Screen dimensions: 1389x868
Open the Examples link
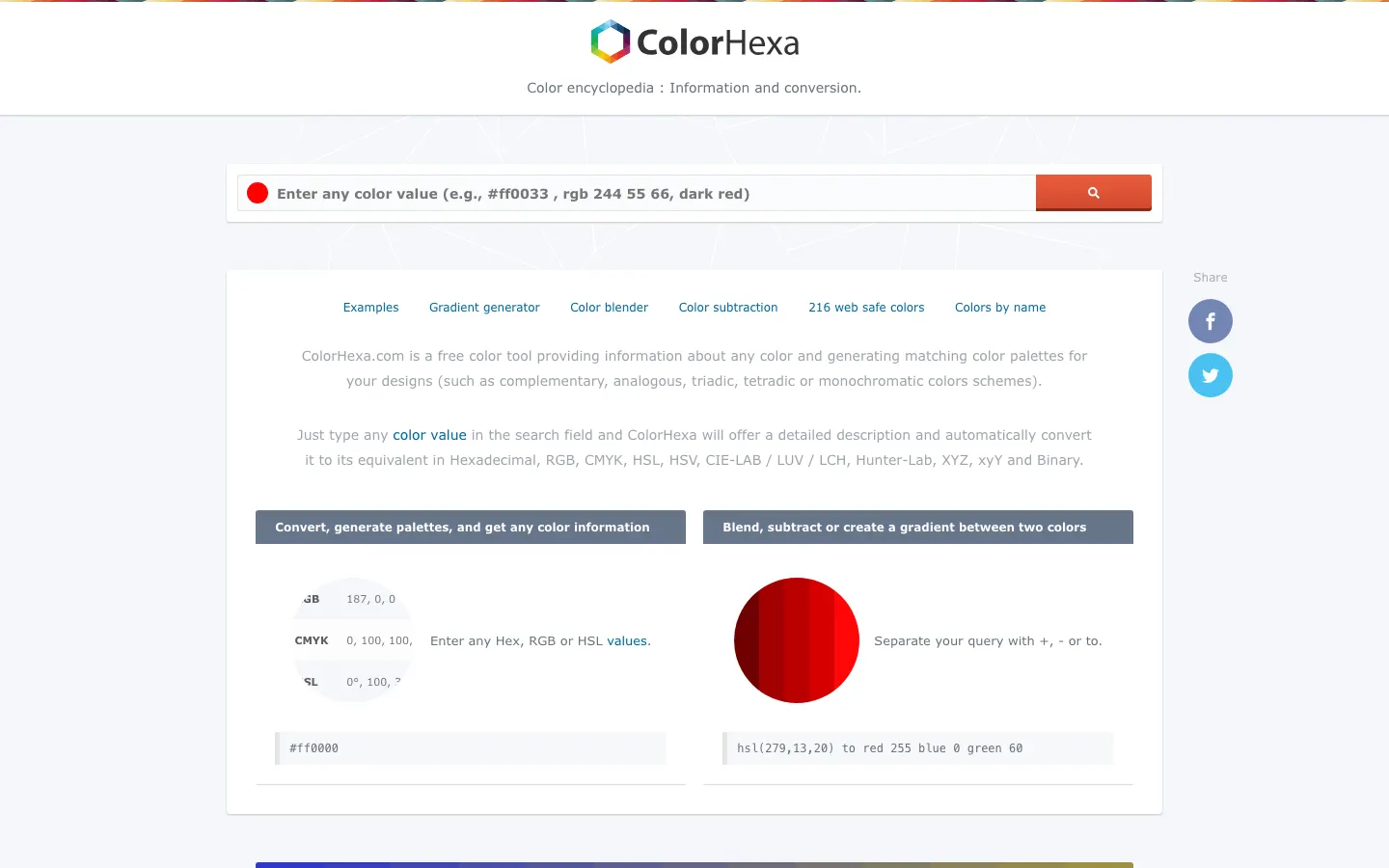pos(370,308)
